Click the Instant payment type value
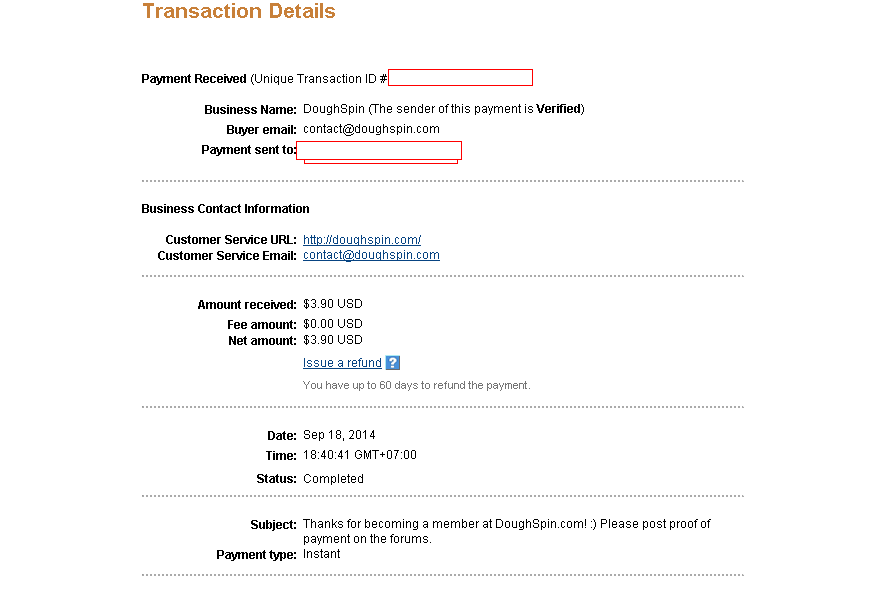The image size is (878, 589). pyautogui.click(x=321, y=554)
